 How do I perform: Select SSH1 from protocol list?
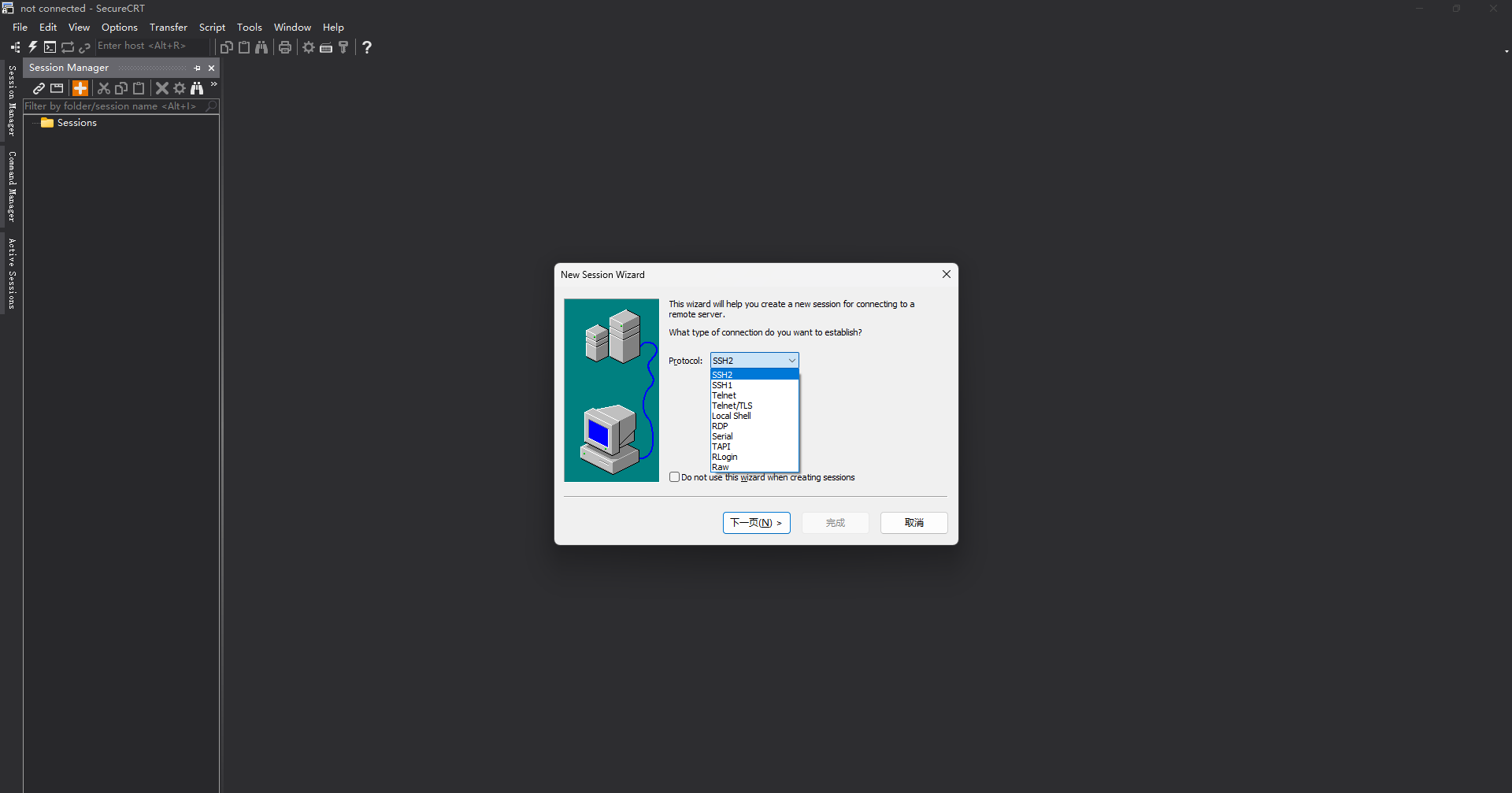pos(754,385)
